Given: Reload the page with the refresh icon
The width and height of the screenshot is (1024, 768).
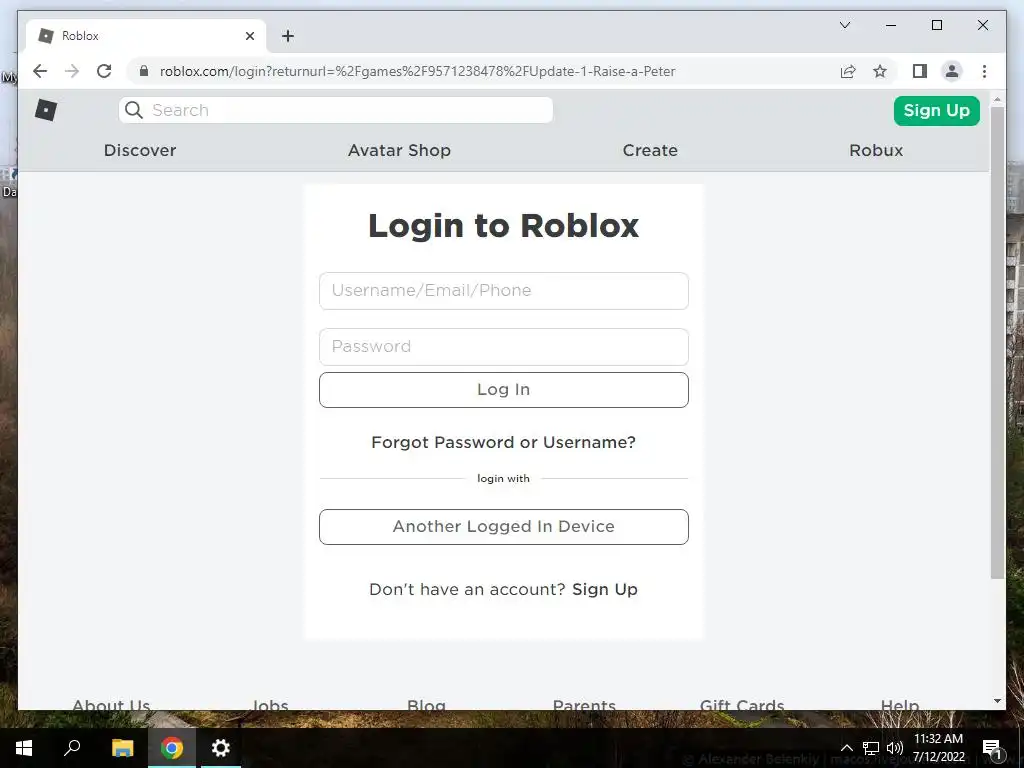Looking at the screenshot, I should [104, 71].
